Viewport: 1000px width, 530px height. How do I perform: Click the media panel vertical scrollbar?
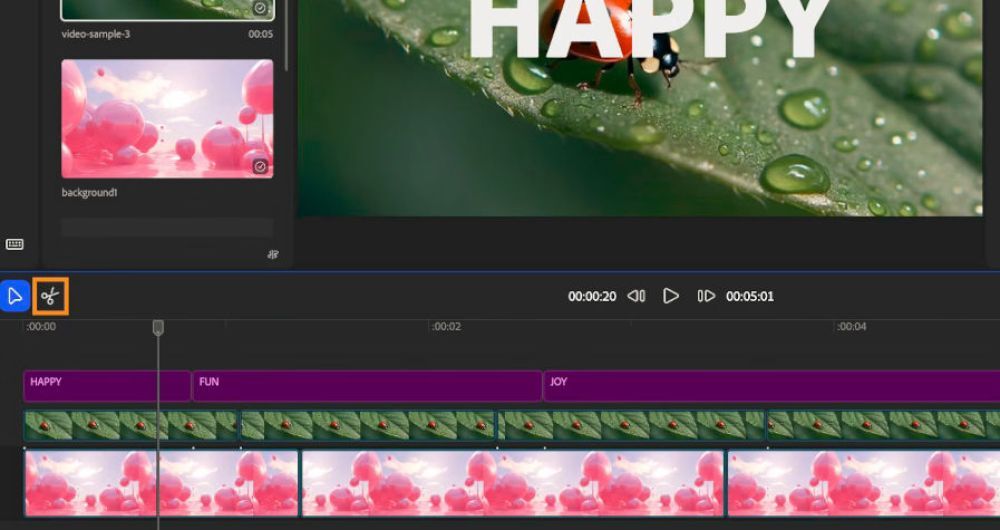pos(288,35)
